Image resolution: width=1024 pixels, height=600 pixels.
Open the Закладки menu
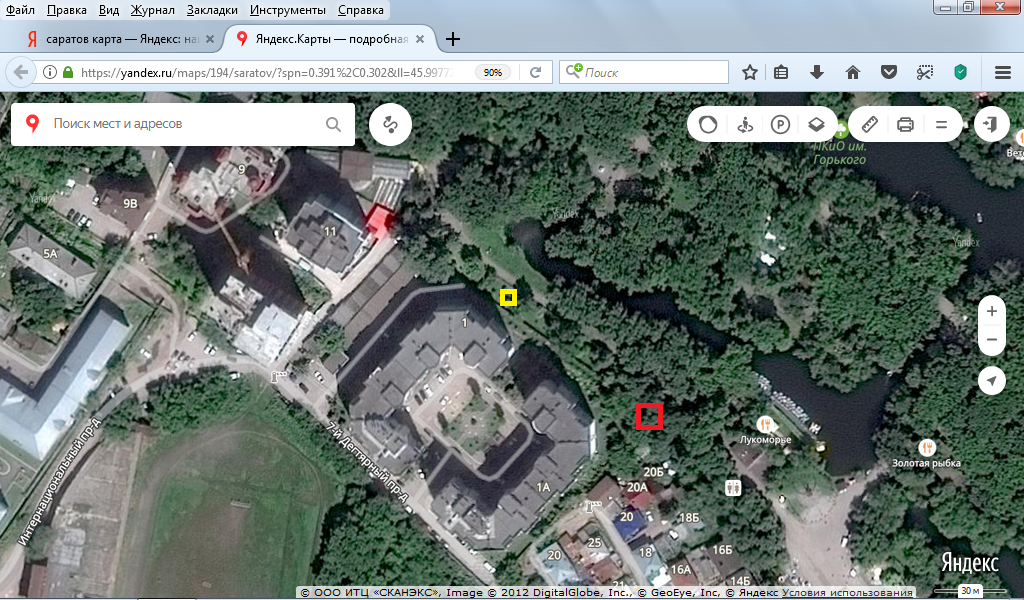click(212, 10)
